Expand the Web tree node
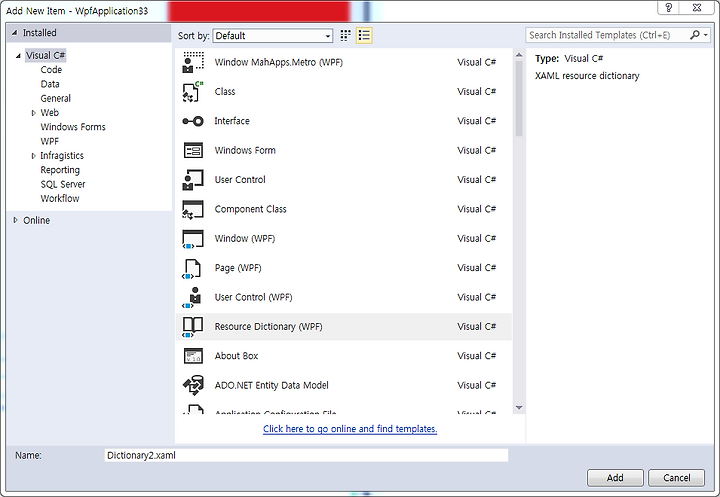Screen dimensions: 720x497 coord(33,113)
